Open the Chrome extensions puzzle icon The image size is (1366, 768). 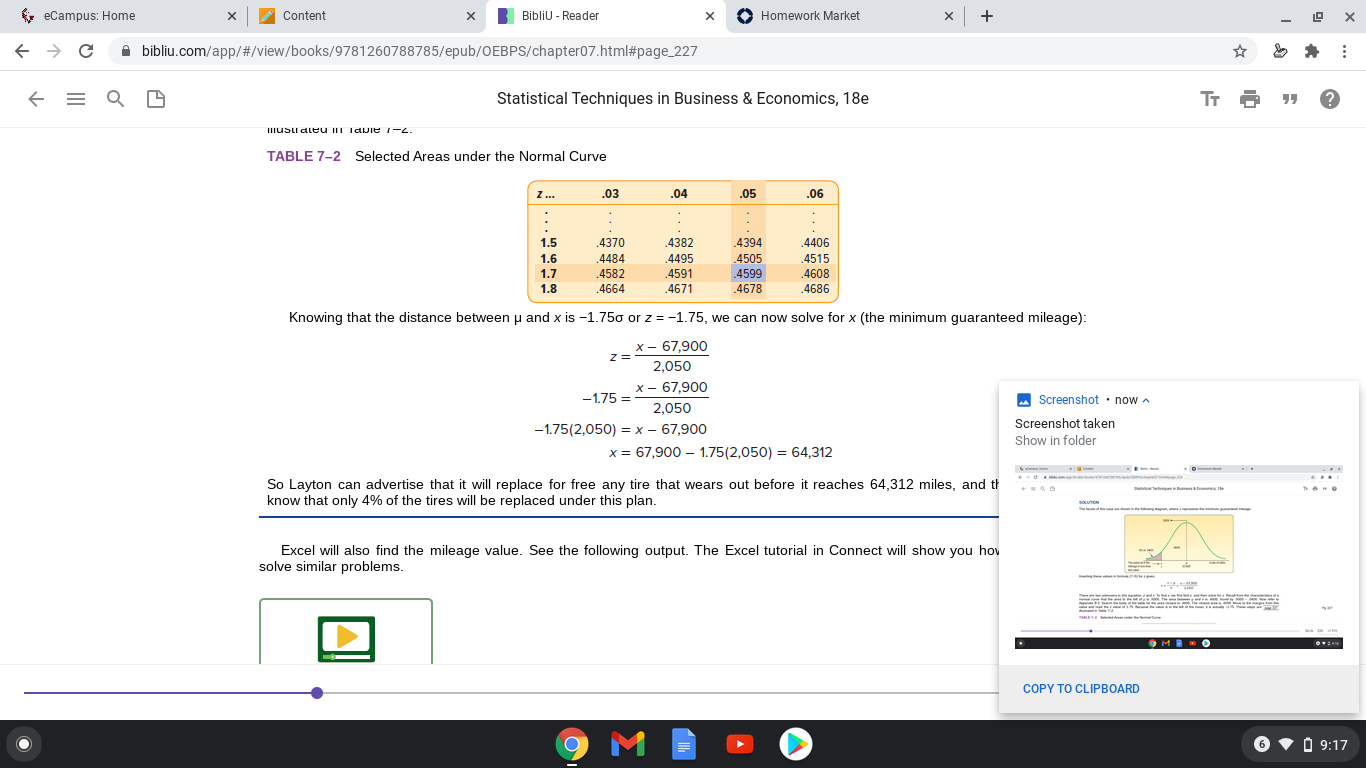(1313, 51)
